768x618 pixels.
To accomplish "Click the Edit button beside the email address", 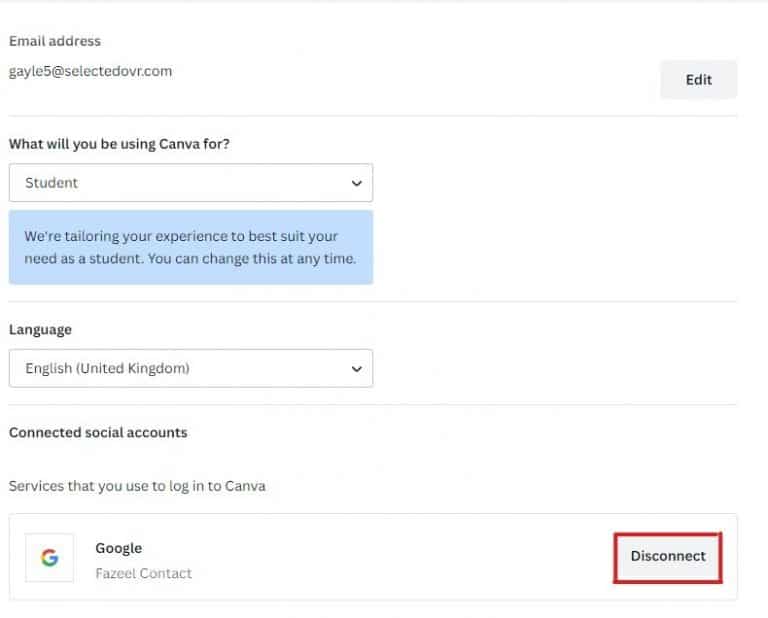I will click(698, 80).
